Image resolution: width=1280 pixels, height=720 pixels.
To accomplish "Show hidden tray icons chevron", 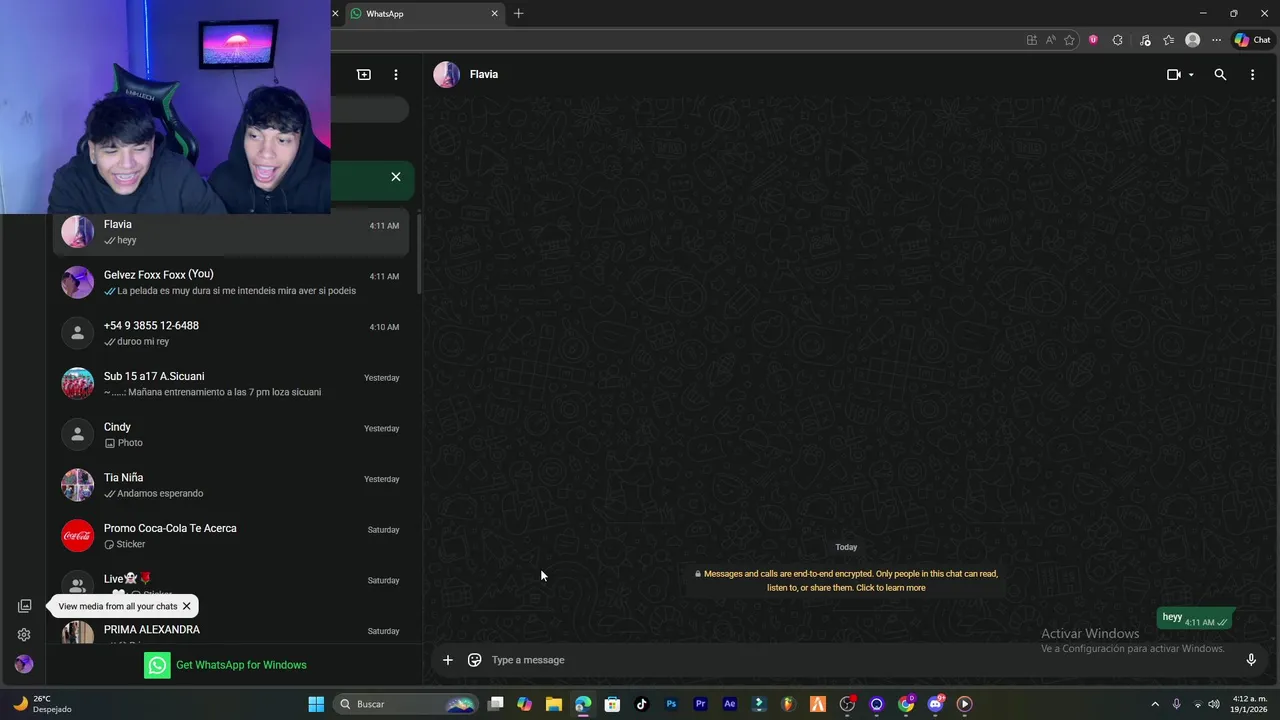I will click(x=1155, y=704).
